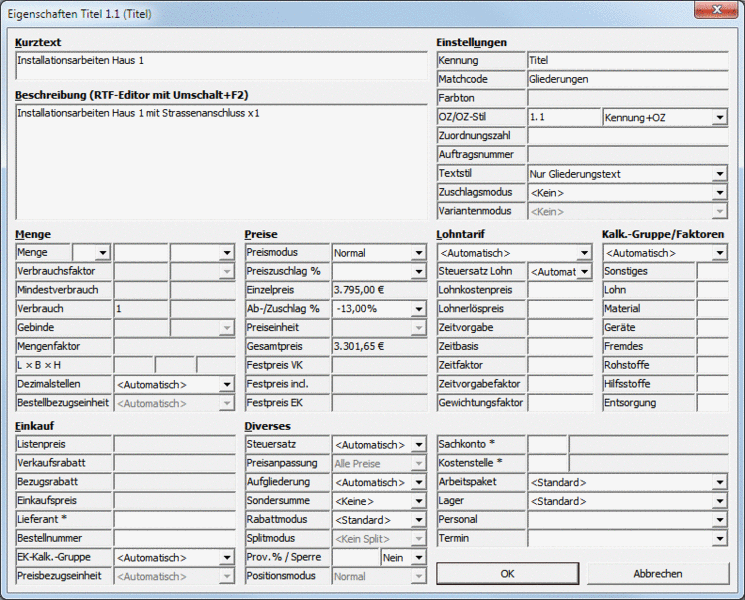745x600 pixels.
Task: Click the Lohnkostenpreis field
Action: click(560, 290)
